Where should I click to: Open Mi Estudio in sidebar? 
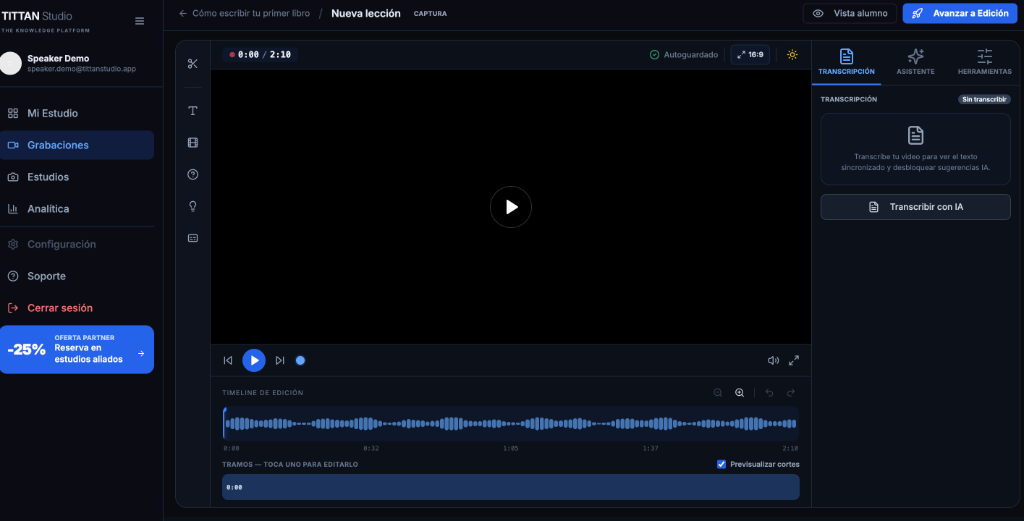point(77,114)
